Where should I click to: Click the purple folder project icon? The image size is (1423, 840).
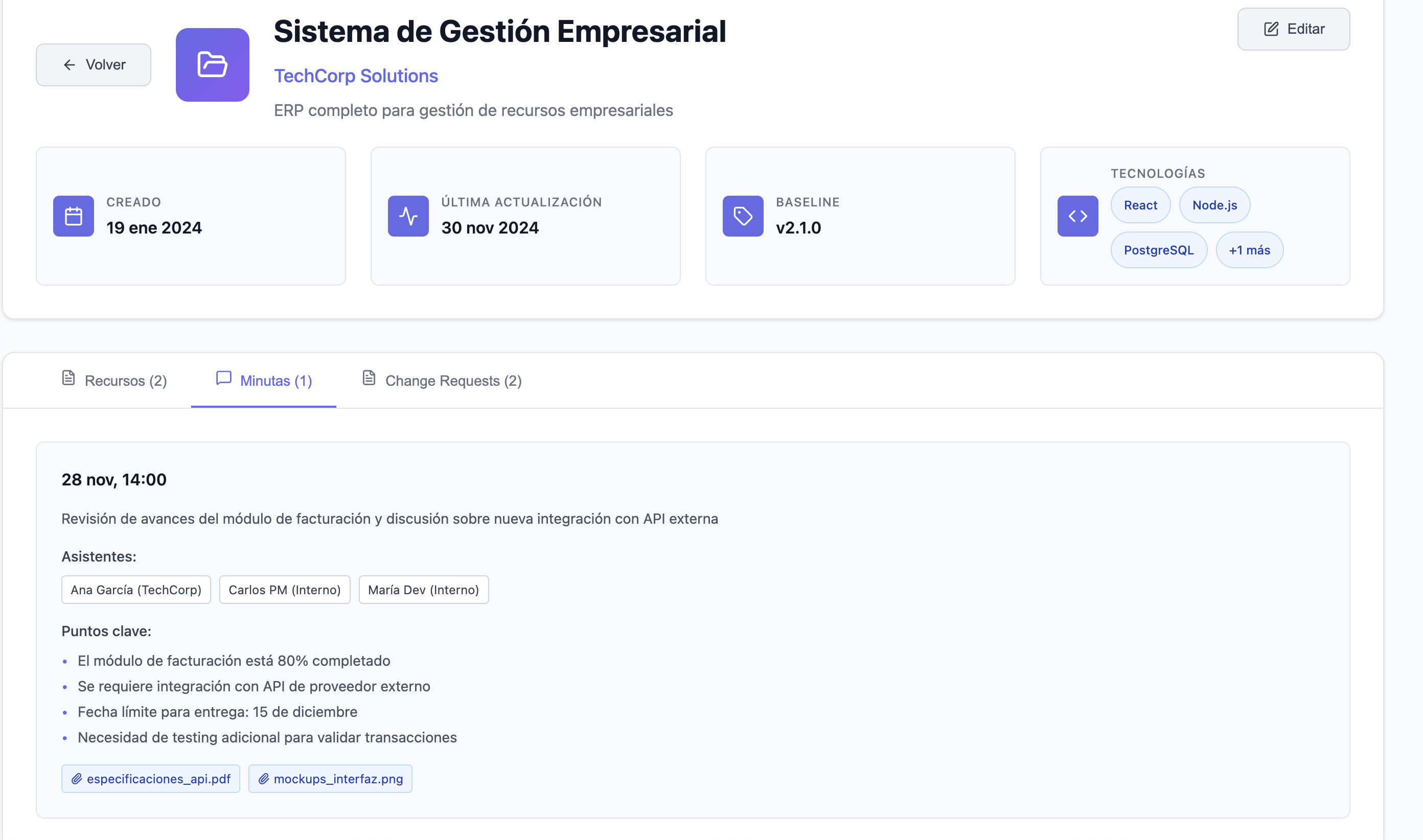[212, 64]
